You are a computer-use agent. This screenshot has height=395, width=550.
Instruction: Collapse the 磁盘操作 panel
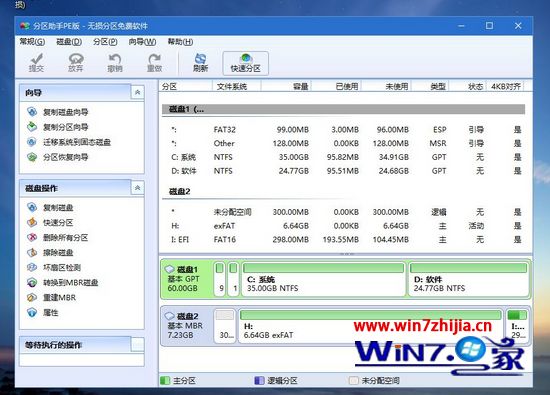138,188
